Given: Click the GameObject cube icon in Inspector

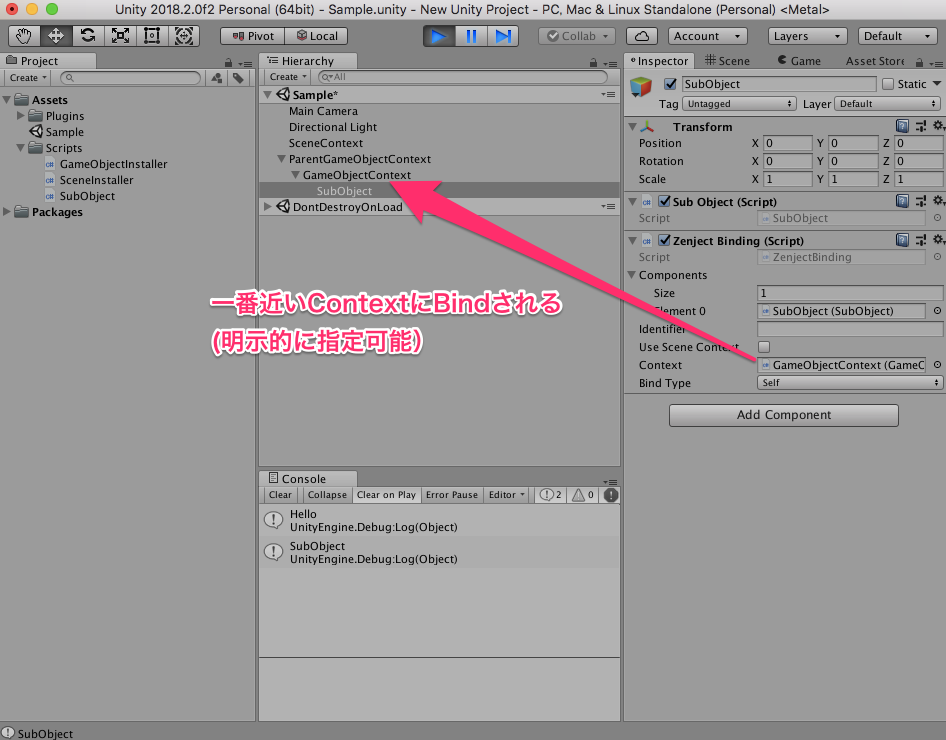Looking at the screenshot, I should tap(641, 87).
